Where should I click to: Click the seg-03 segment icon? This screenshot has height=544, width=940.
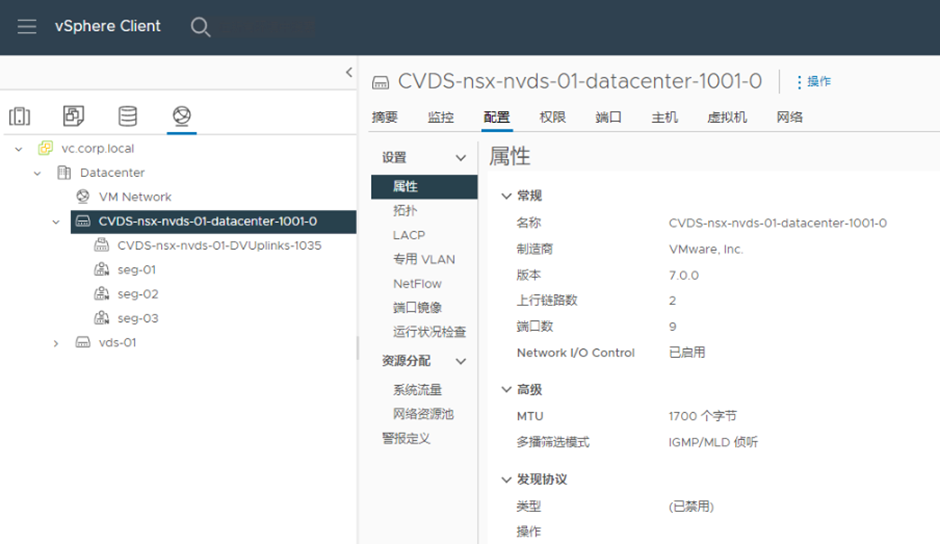point(102,318)
